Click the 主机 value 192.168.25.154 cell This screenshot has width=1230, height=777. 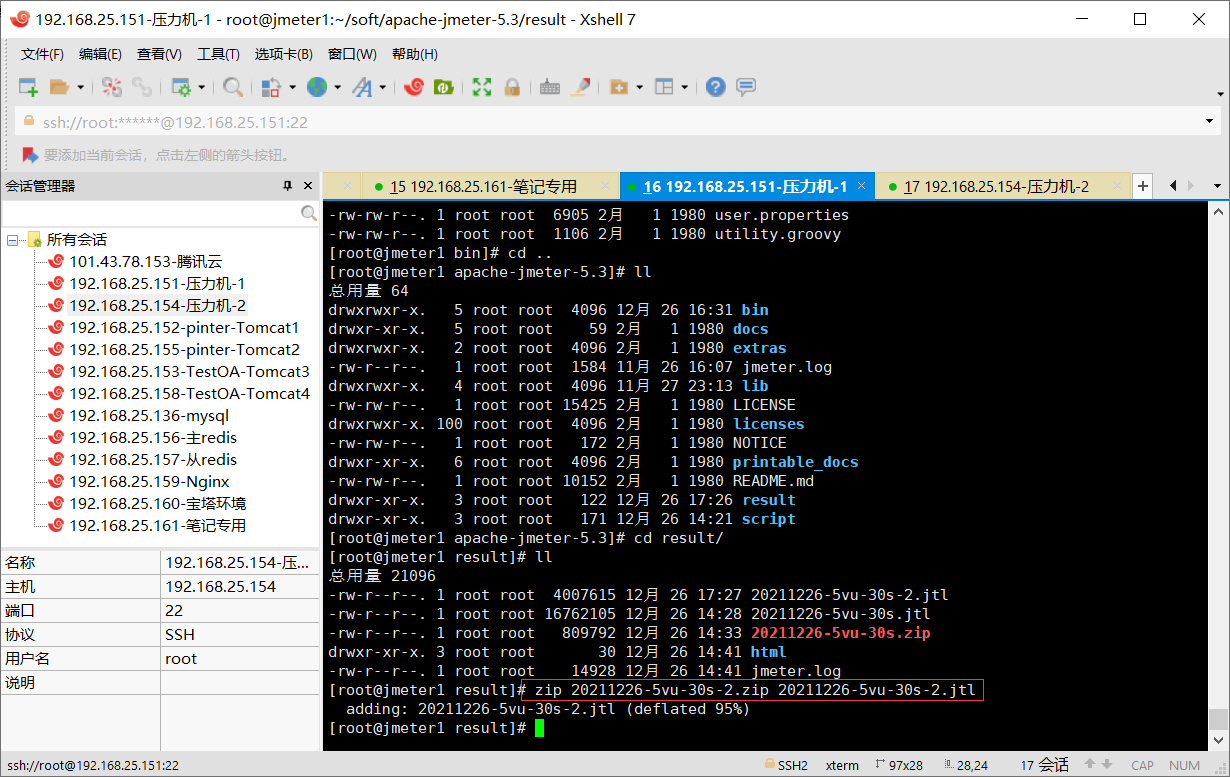coord(240,587)
